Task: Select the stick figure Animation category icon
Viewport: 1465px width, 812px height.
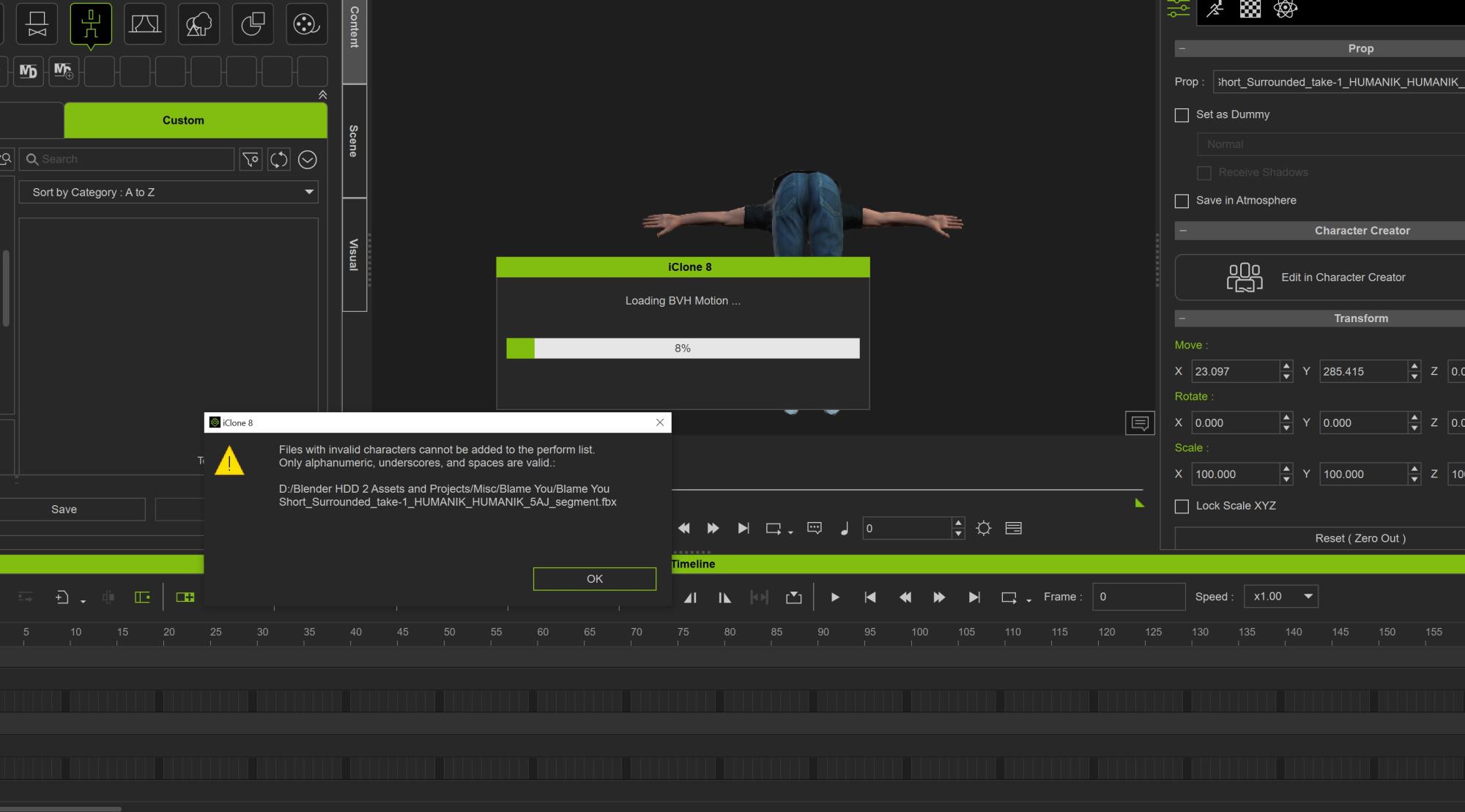Action: click(x=91, y=24)
